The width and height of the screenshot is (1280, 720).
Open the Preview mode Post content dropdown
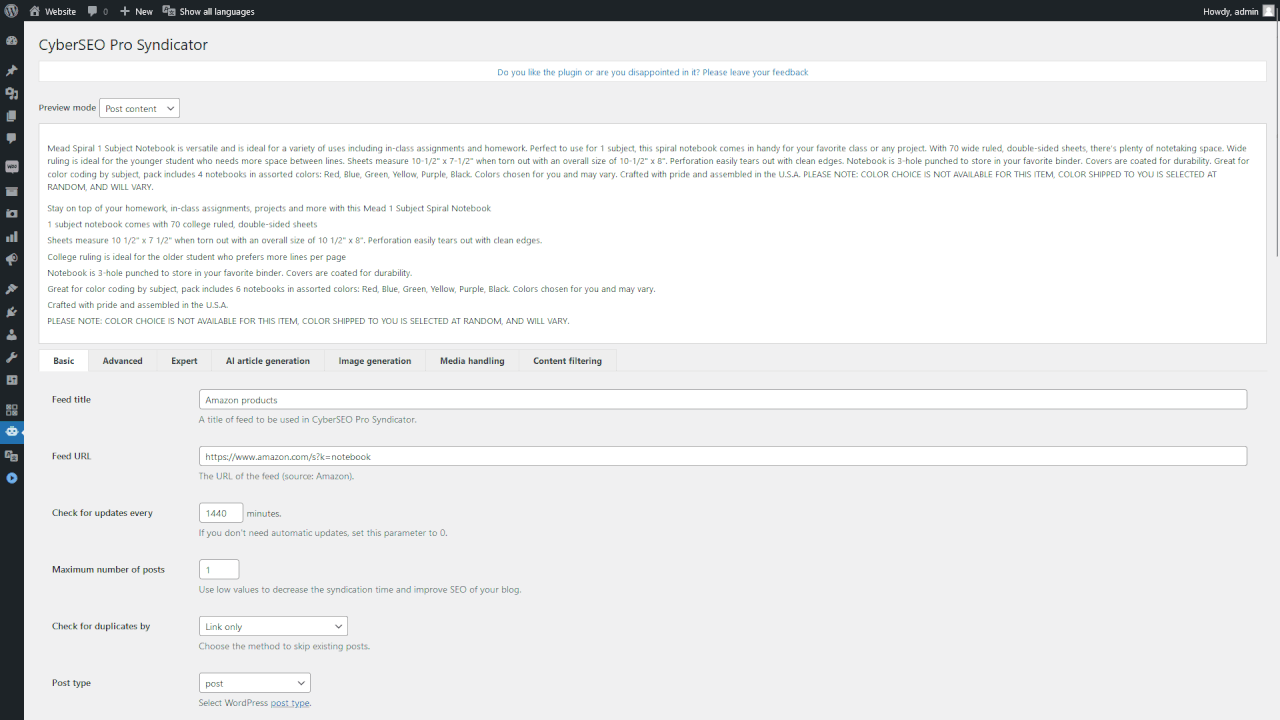[139, 108]
